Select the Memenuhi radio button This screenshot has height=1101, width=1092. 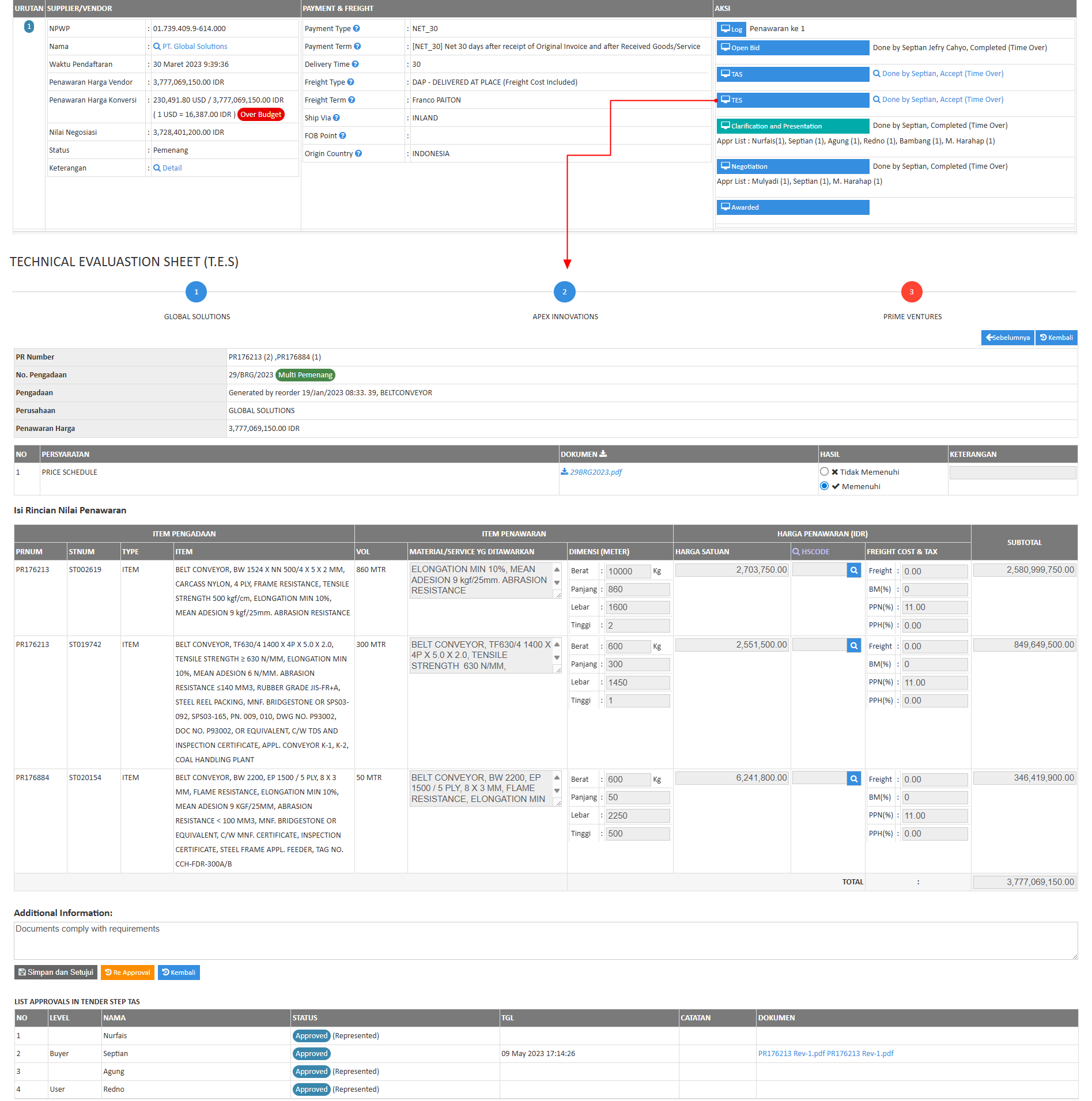tap(824, 486)
